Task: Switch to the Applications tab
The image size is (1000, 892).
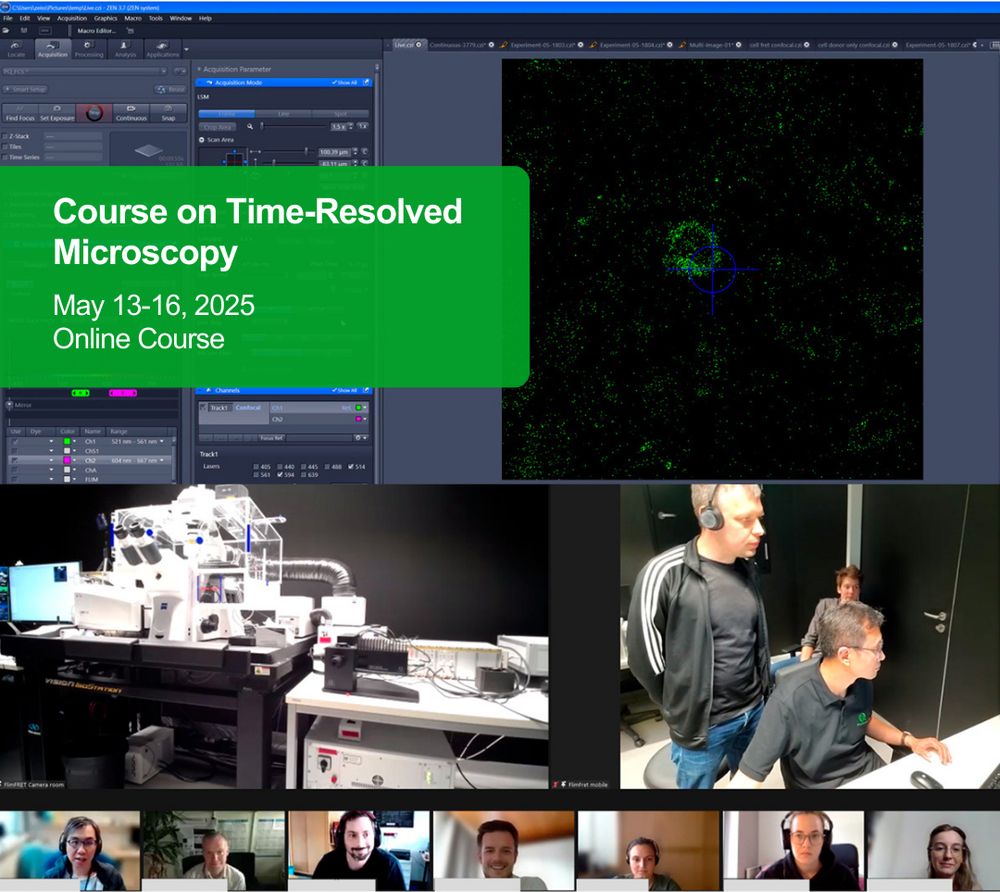Action: click(163, 49)
